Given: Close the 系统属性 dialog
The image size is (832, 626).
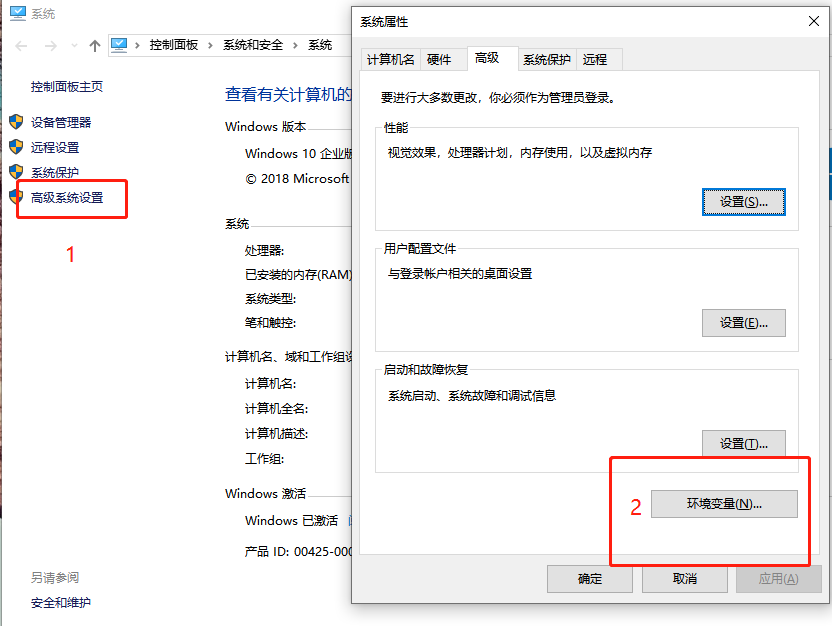Looking at the screenshot, I should [813, 21].
